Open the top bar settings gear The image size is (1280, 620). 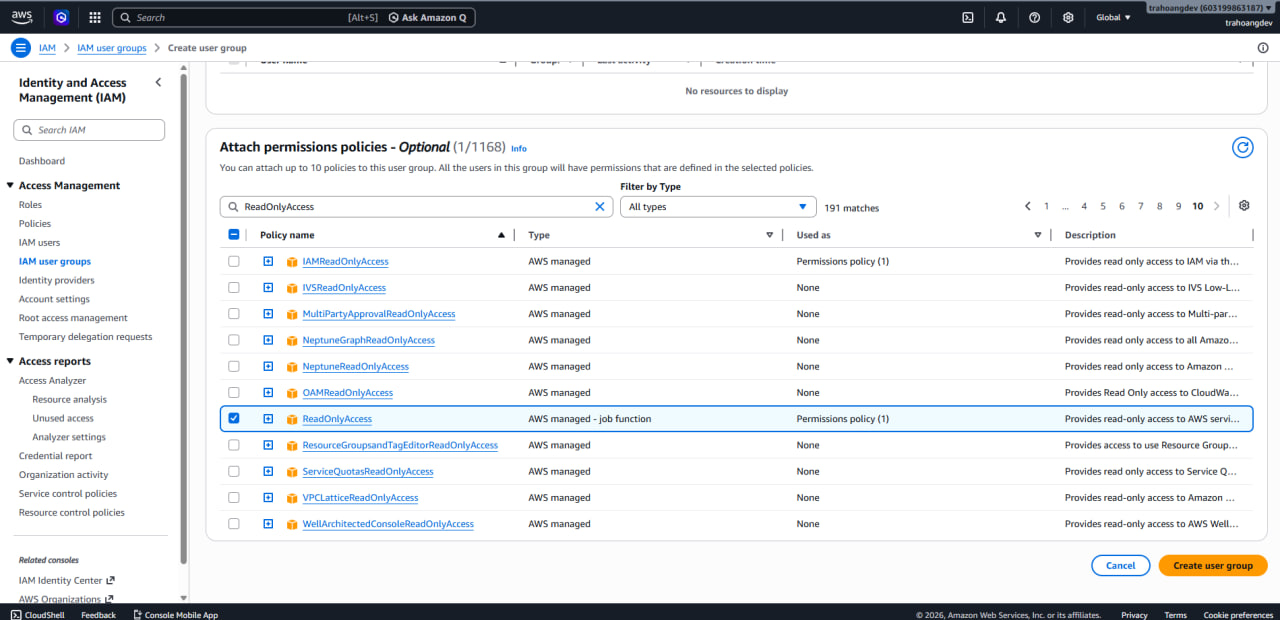[1068, 17]
